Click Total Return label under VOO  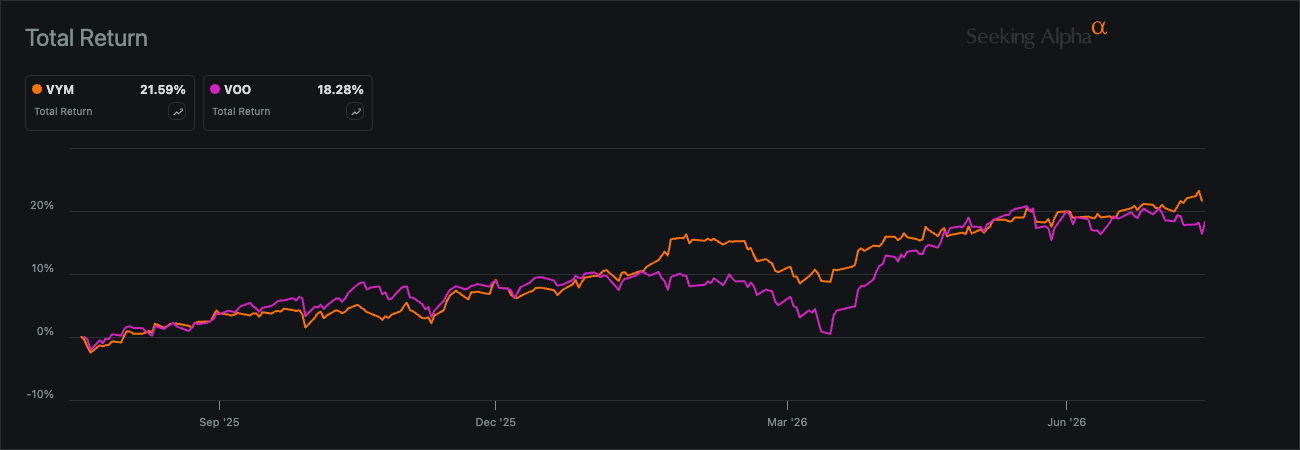241,112
